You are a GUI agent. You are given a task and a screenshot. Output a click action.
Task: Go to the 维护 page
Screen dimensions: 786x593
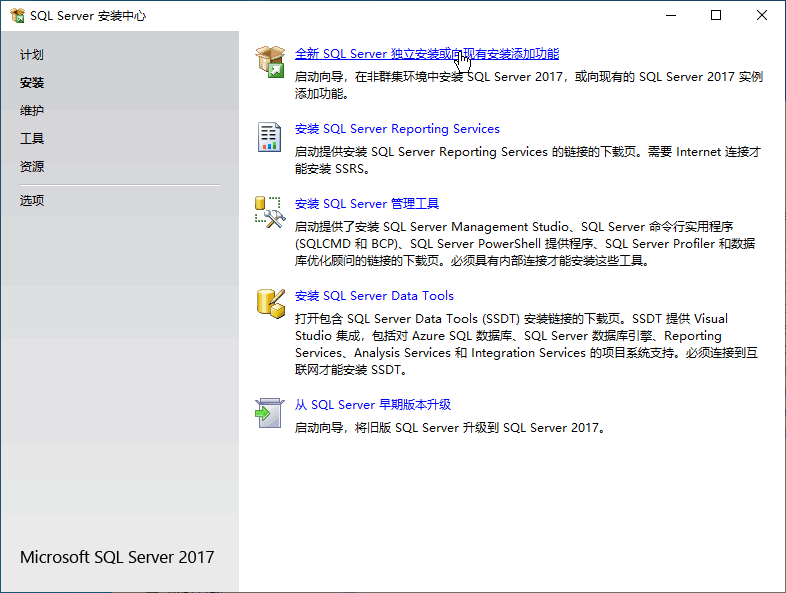coord(32,111)
